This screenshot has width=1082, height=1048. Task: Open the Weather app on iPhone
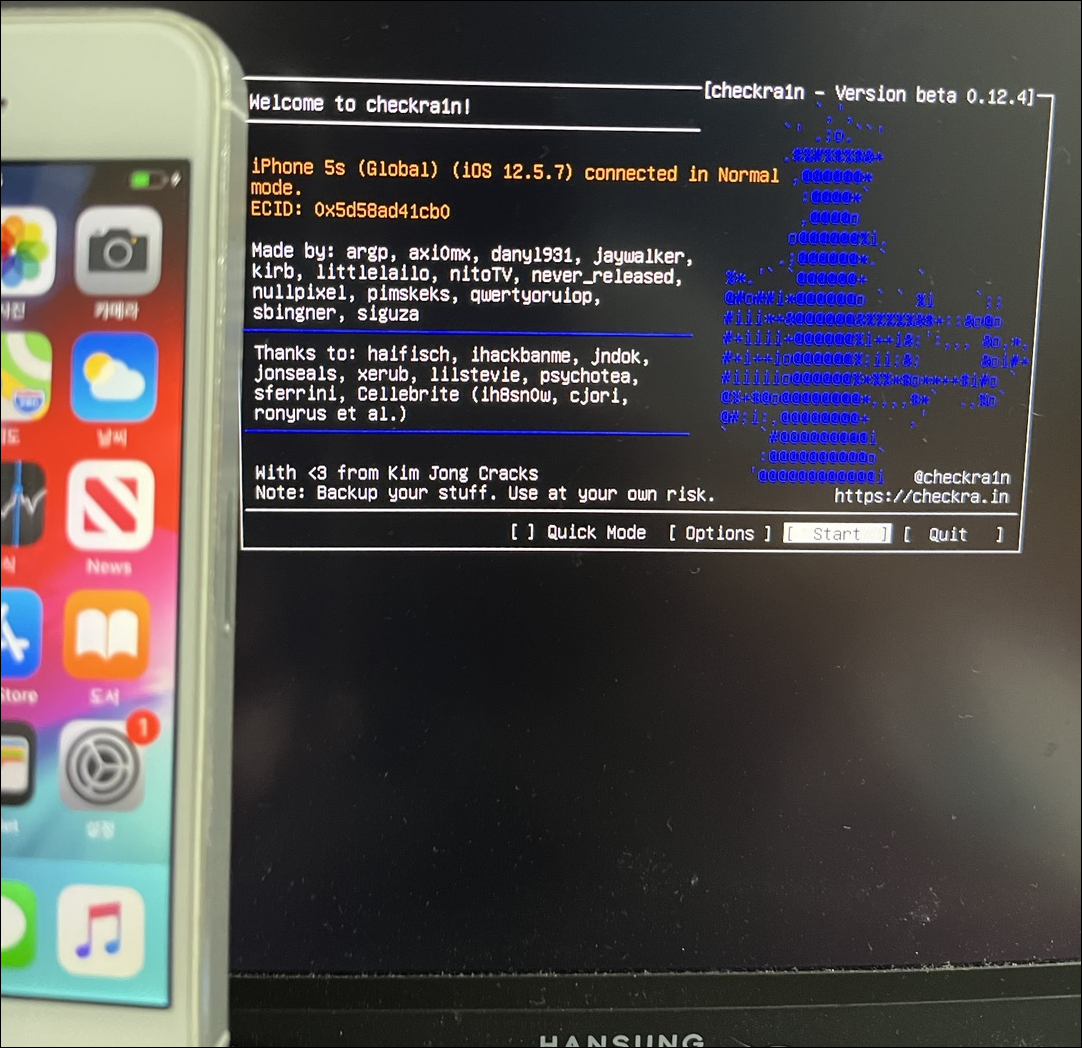click(x=114, y=377)
